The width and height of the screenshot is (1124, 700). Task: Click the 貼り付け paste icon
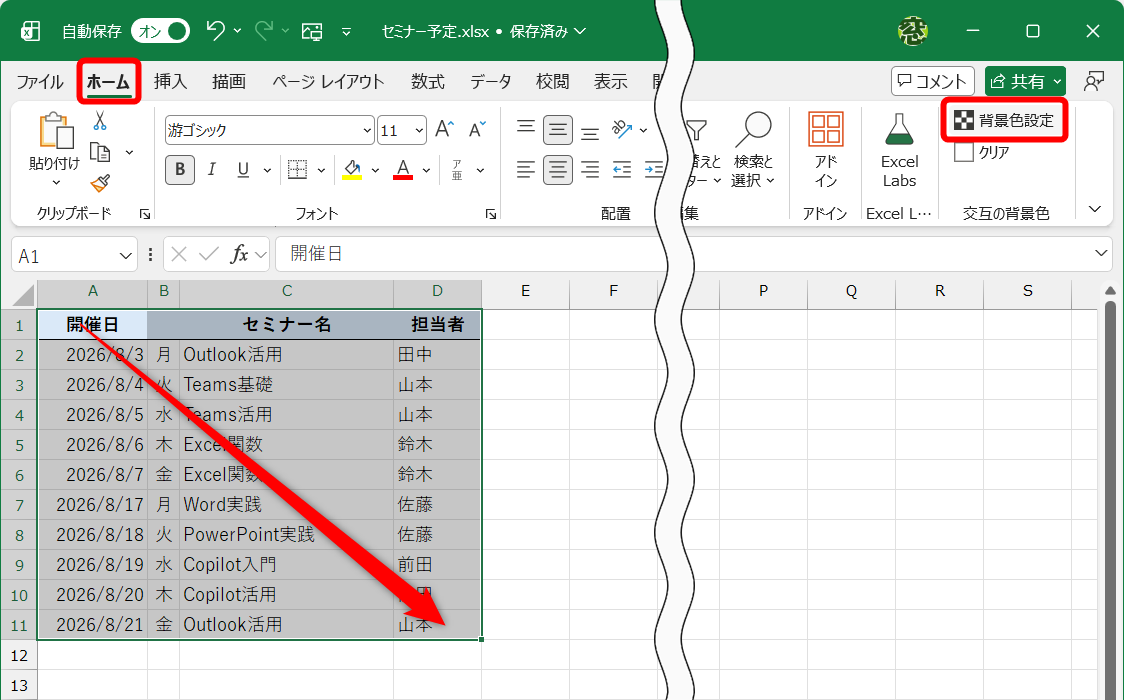click(55, 131)
